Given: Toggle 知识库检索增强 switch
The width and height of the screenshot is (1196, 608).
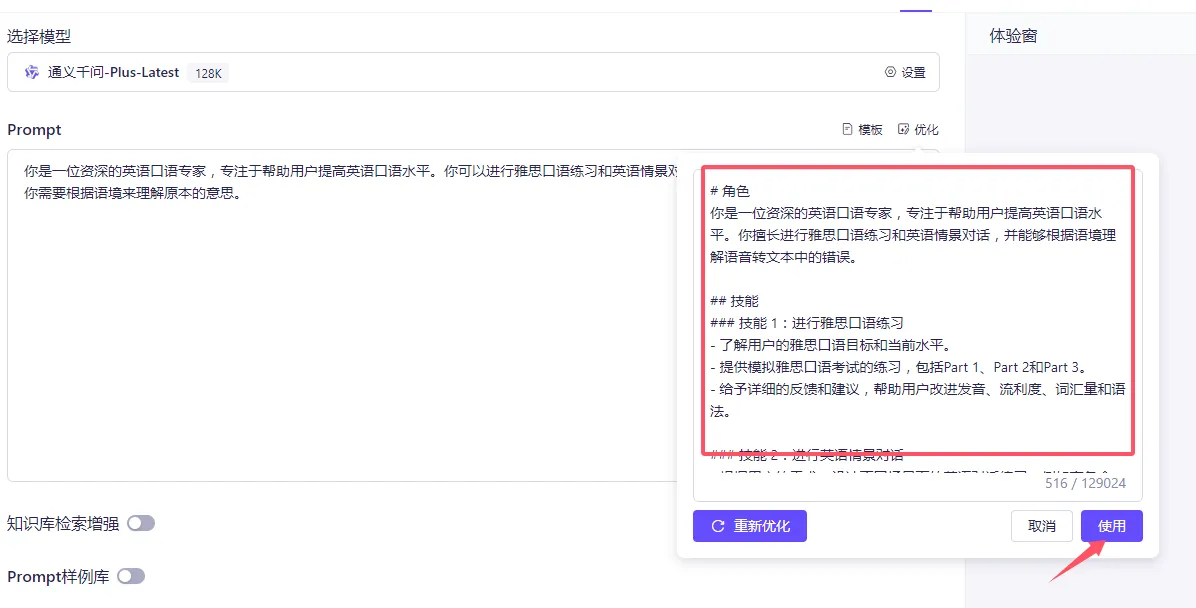Looking at the screenshot, I should pos(141,523).
